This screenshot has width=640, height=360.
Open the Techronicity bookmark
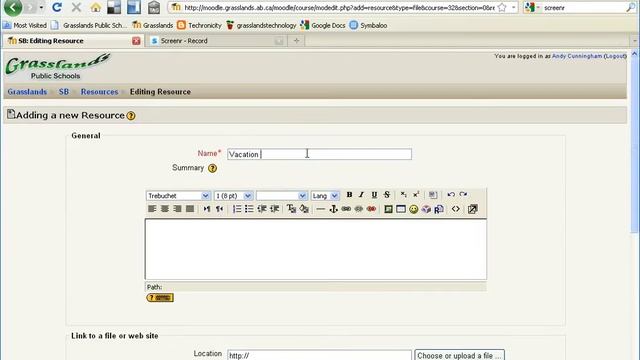pos(199,25)
